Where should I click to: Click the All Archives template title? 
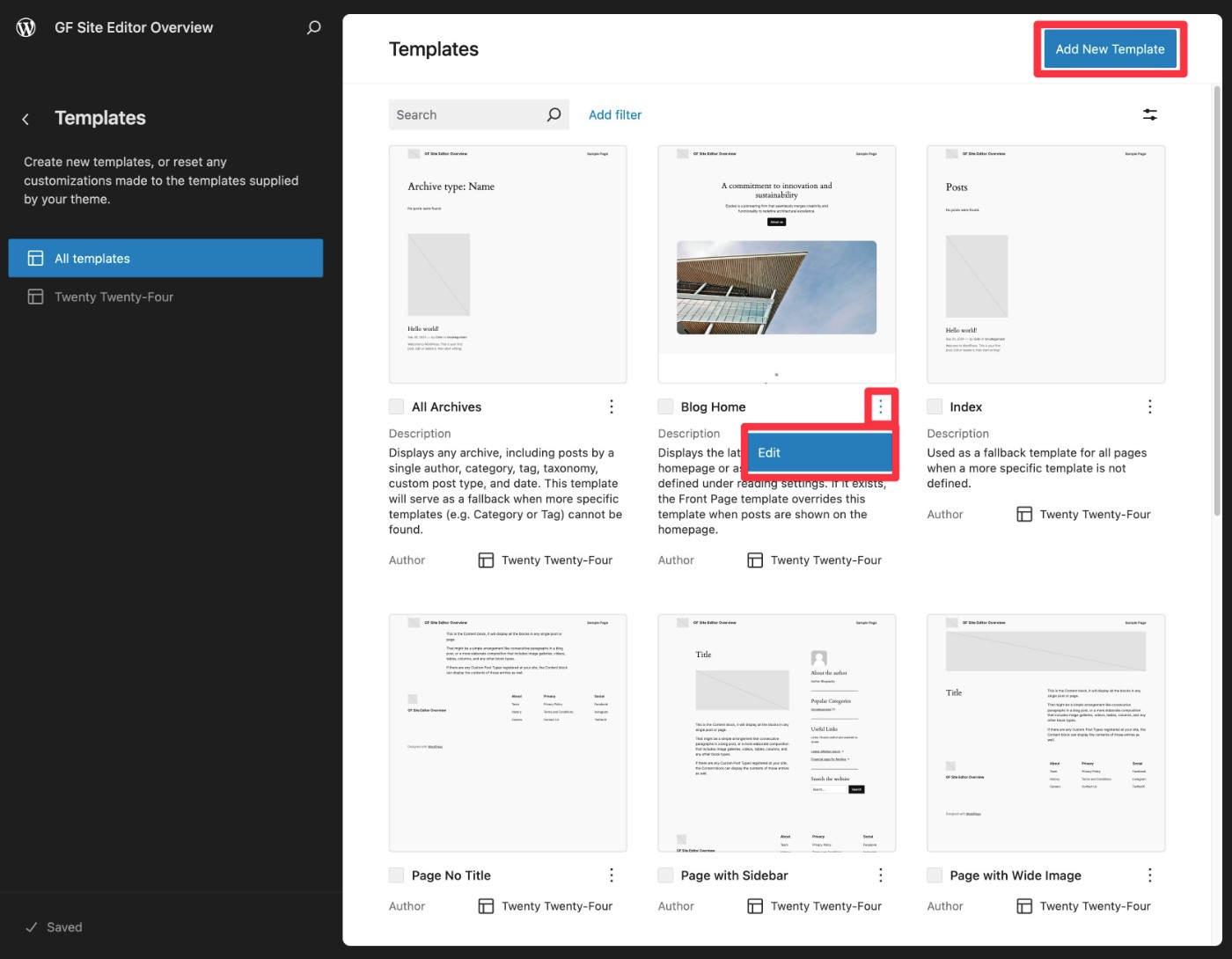point(446,406)
